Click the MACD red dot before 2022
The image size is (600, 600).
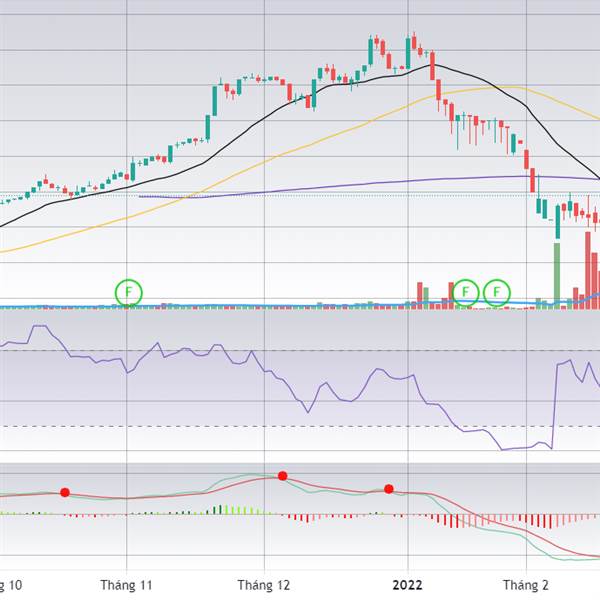tap(389, 489)
